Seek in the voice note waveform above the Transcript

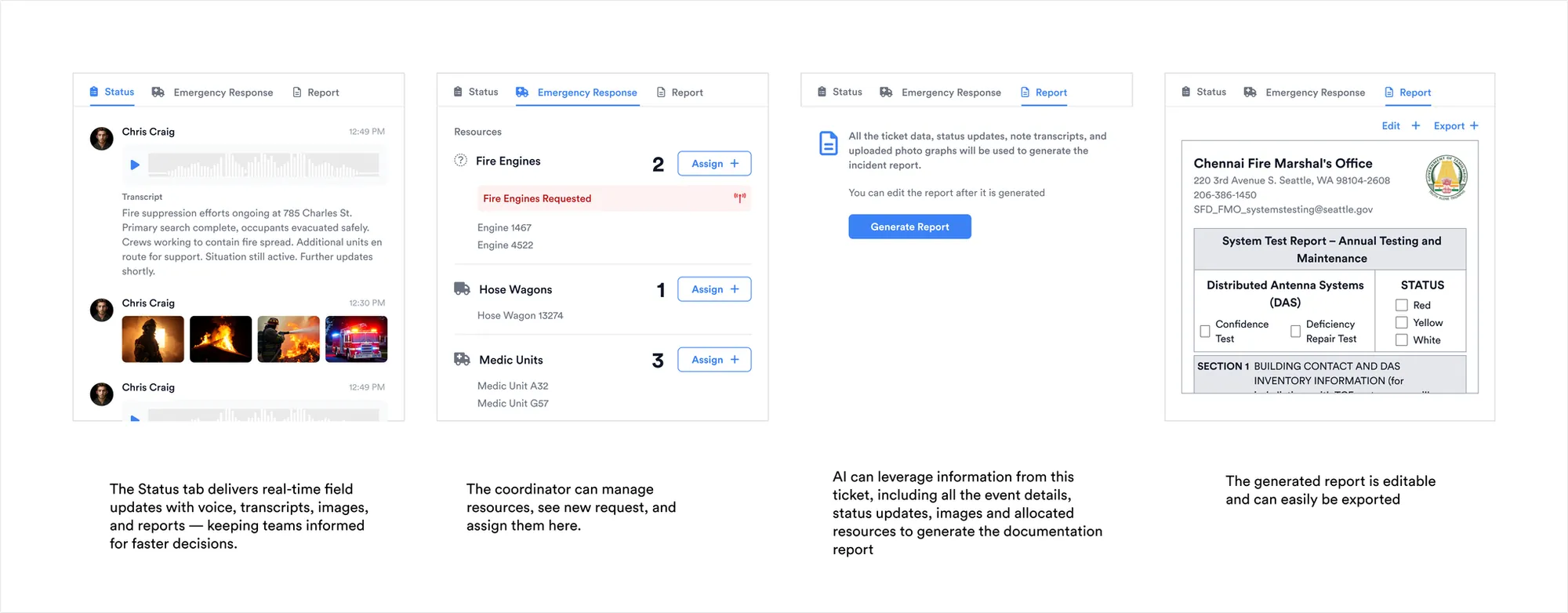tap(263, 165)
